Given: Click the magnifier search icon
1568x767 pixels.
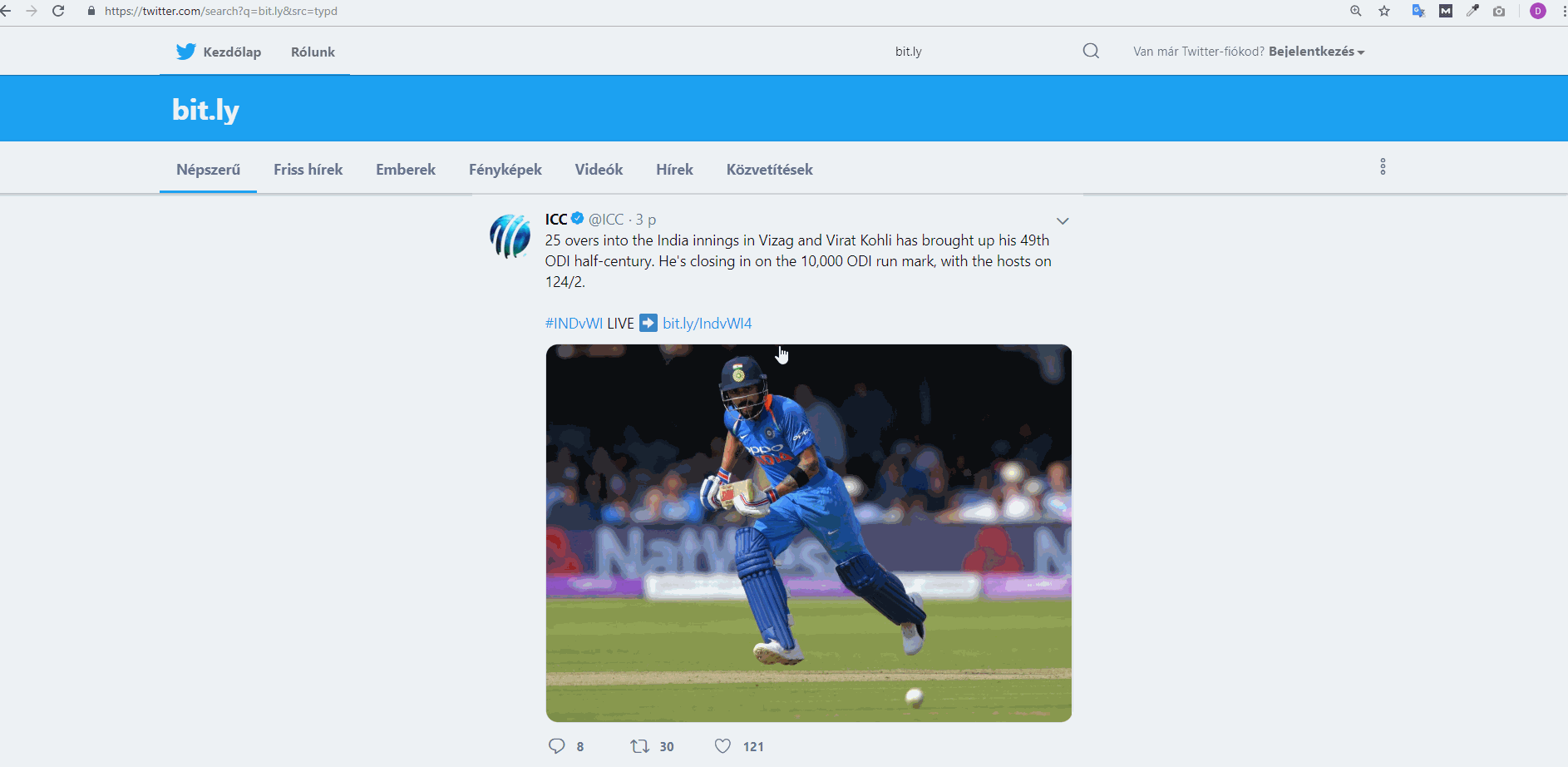Looking at the screenshot, I should tap(1091, 52).
